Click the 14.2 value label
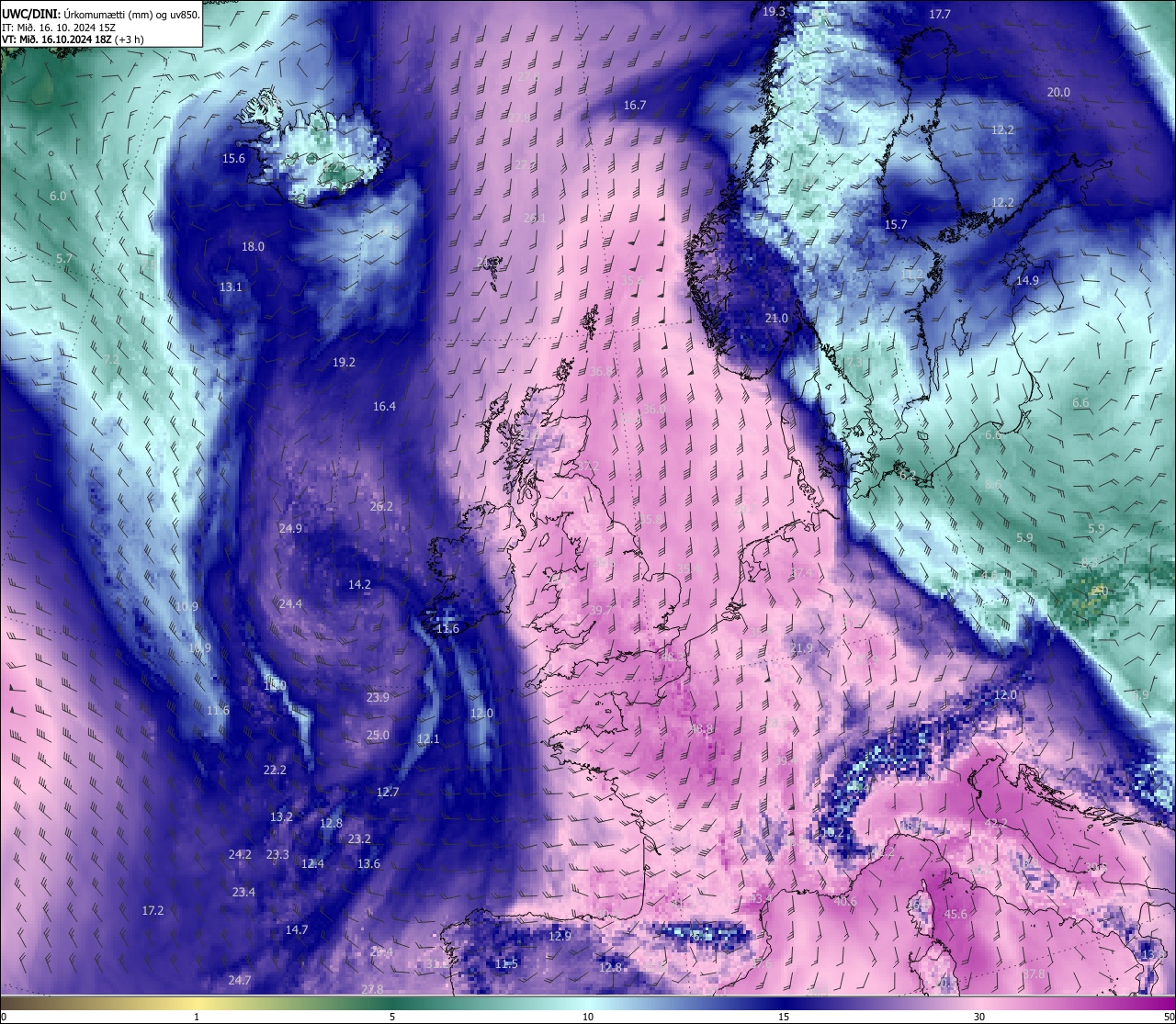This screenshot has height=1024, width=1176. [359, 584]
